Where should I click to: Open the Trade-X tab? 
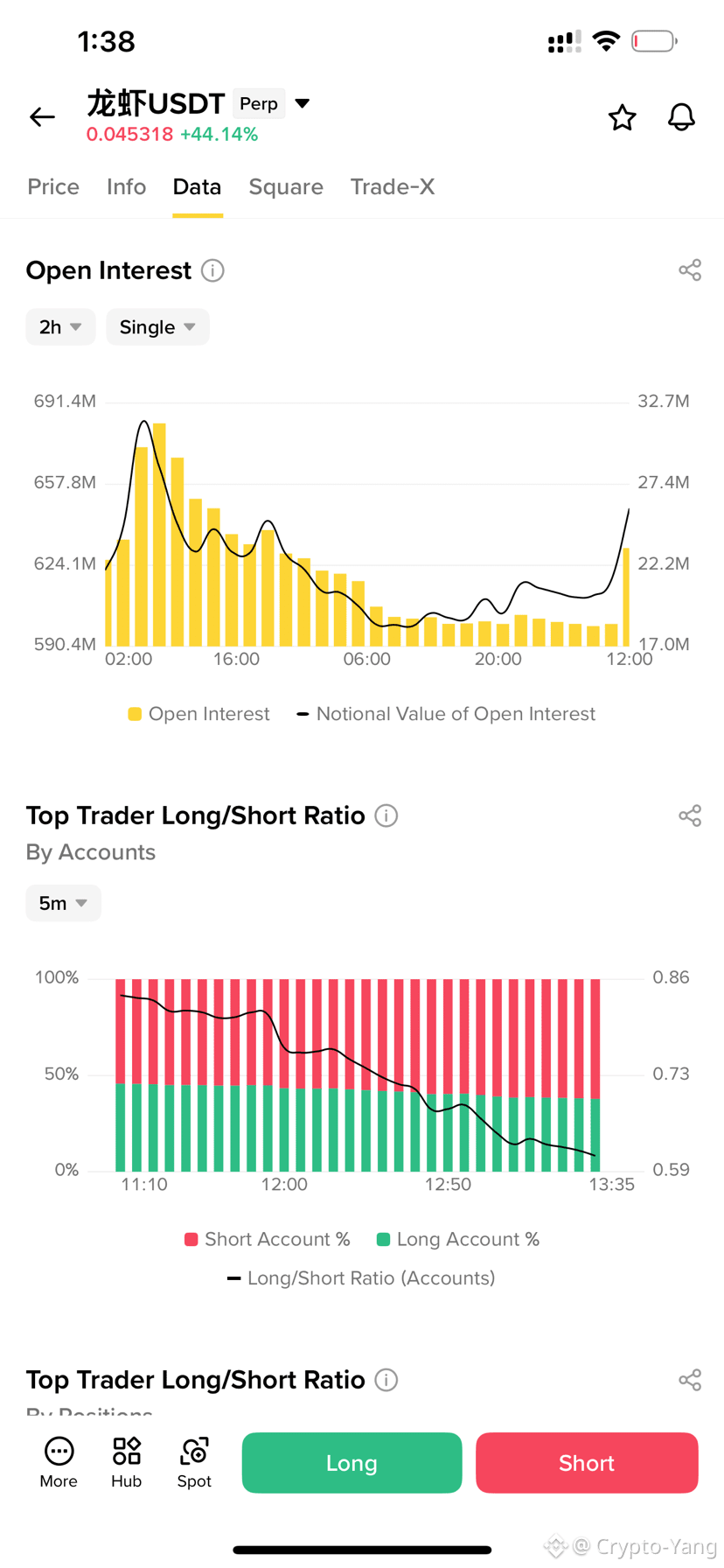click(393, 186)
